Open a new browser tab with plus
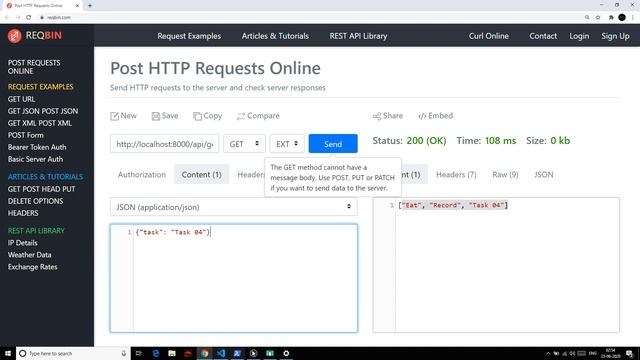The height and width of the screenshot is (360, 640). coord(90,6)
